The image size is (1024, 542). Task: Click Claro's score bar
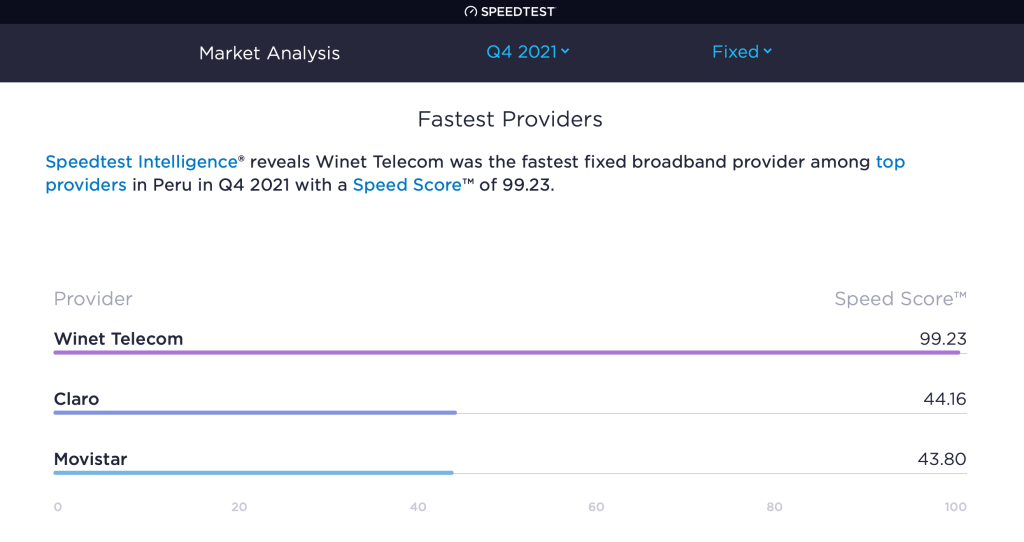(255, 413)
